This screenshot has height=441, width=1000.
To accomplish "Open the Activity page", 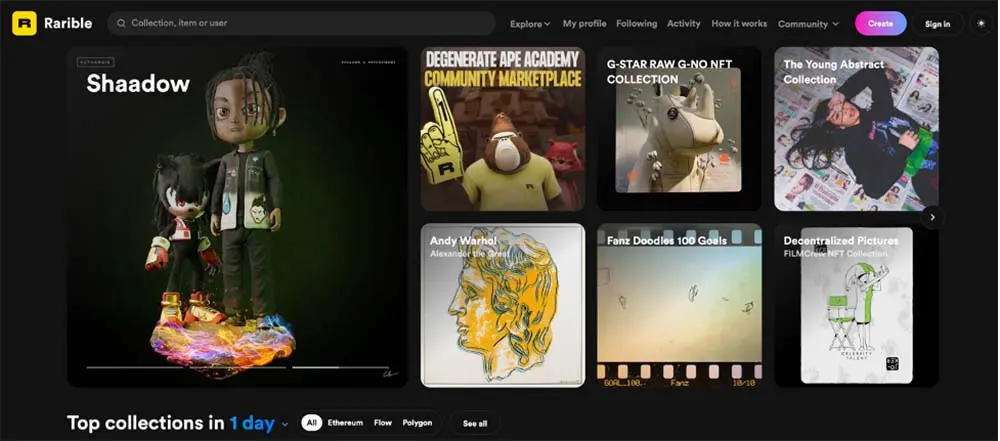I will click(x=684, y=23).
